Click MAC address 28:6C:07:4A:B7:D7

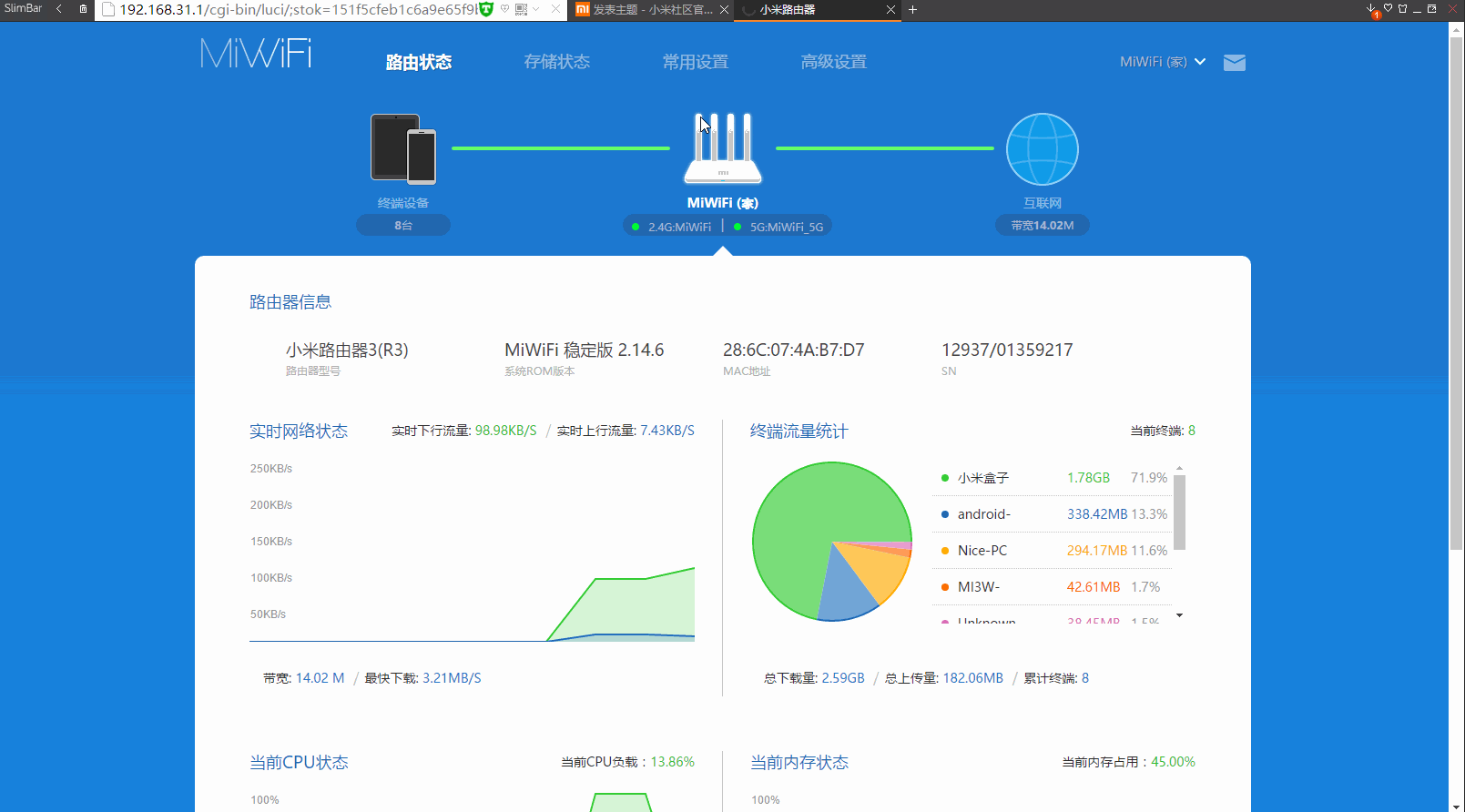794,350
